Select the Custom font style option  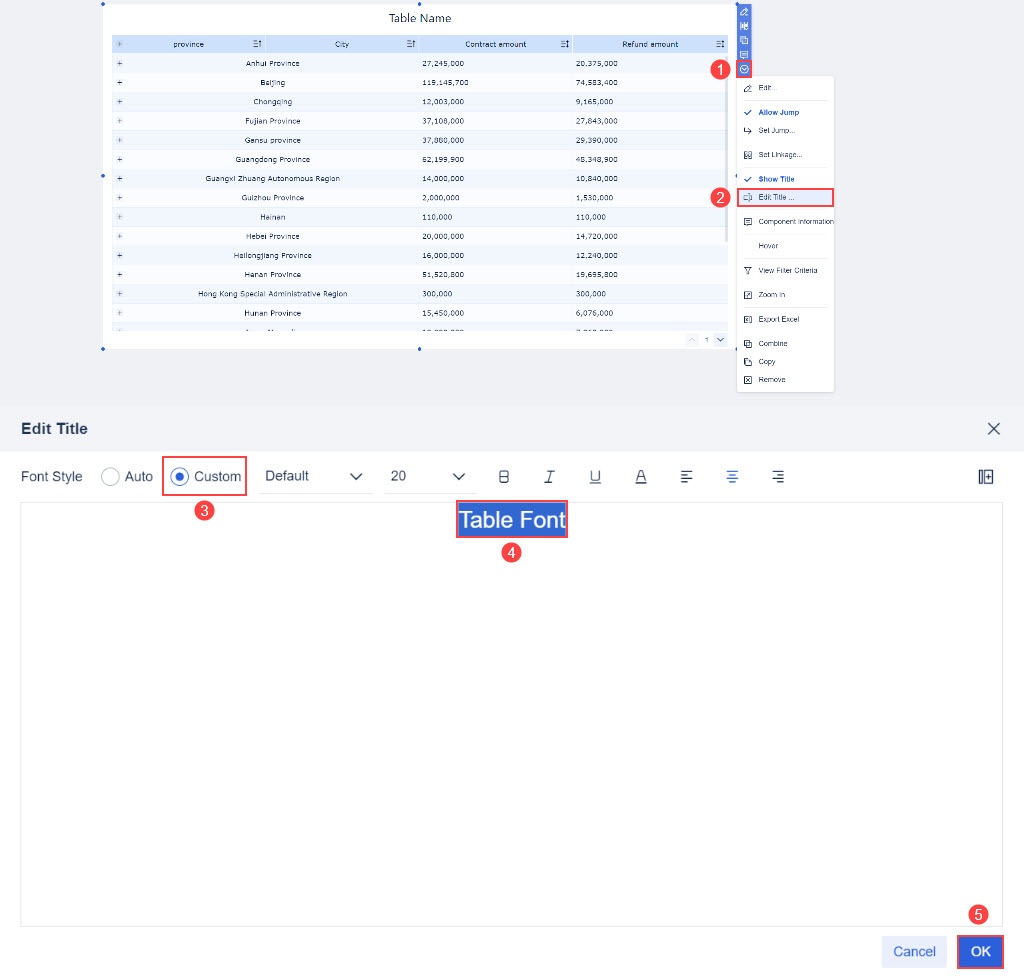click(x=178, y=476)
